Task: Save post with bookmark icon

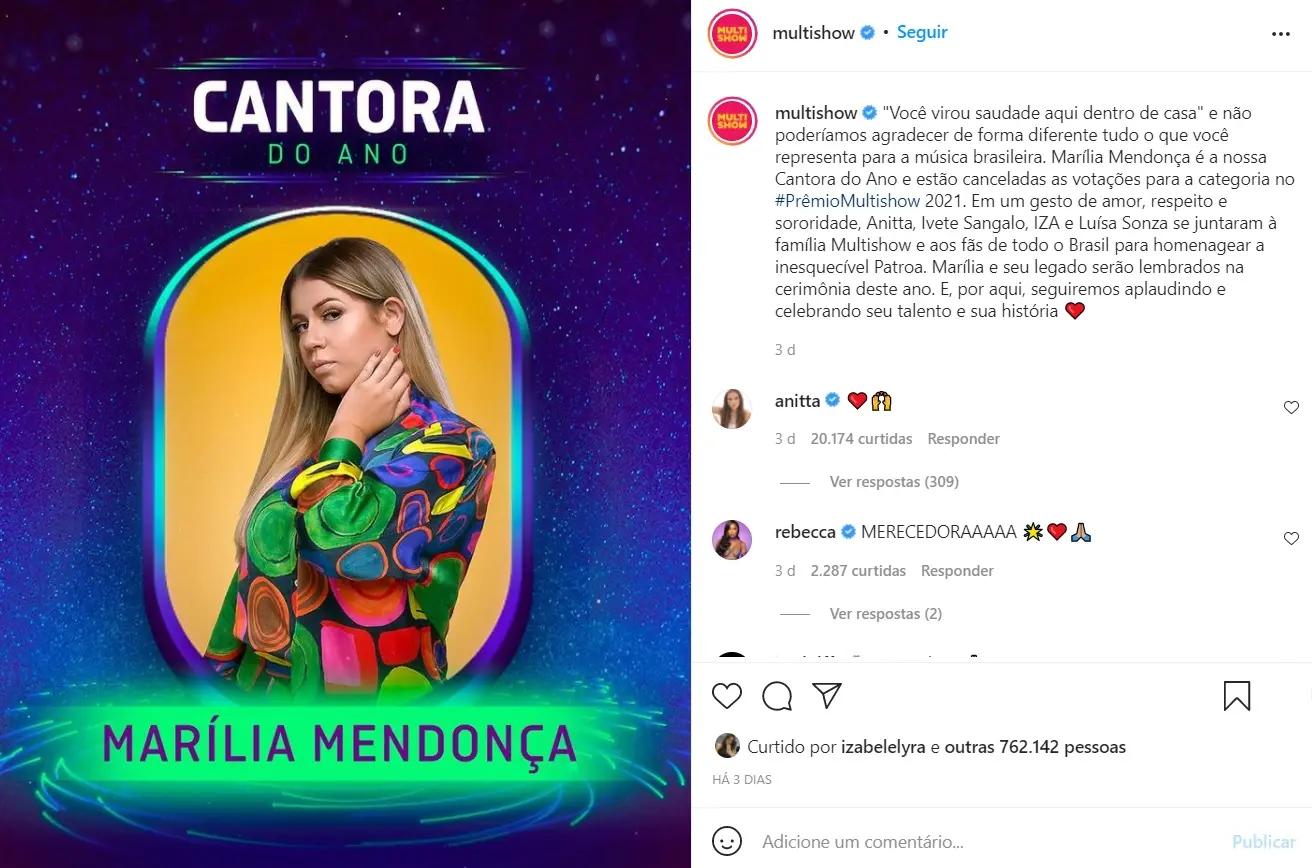Action: 1237,696
